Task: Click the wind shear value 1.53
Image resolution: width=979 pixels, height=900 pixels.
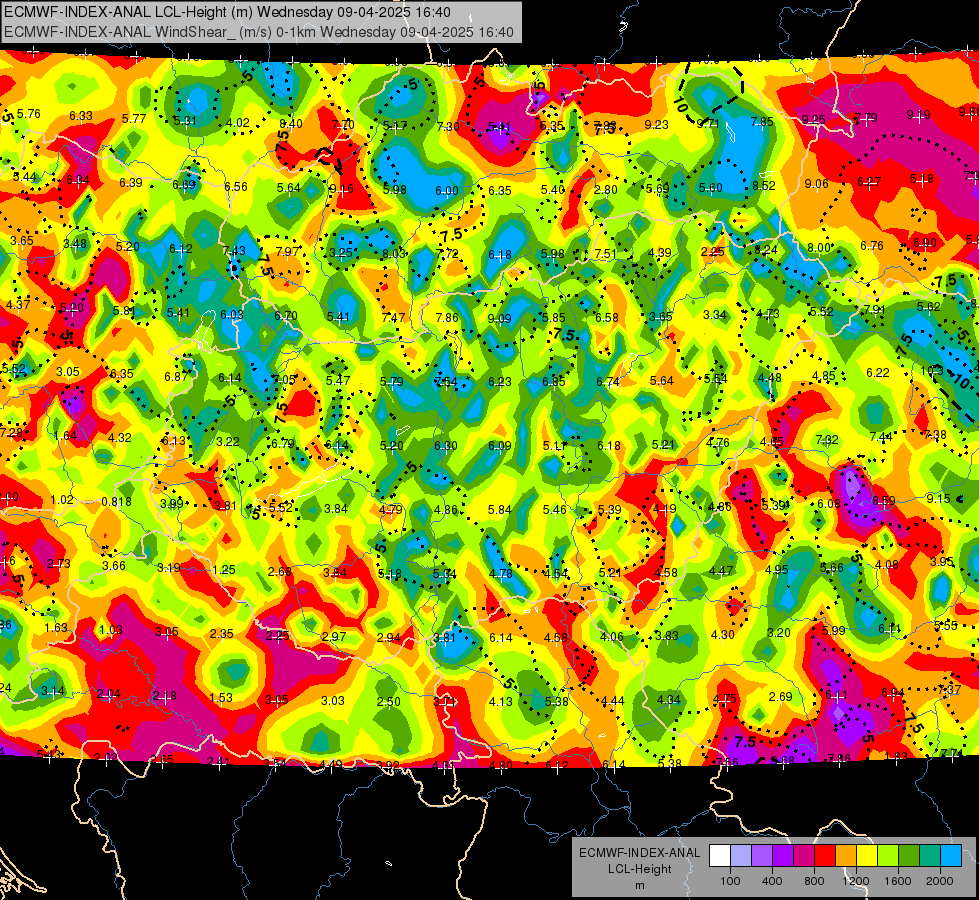Action: point(221,697)
